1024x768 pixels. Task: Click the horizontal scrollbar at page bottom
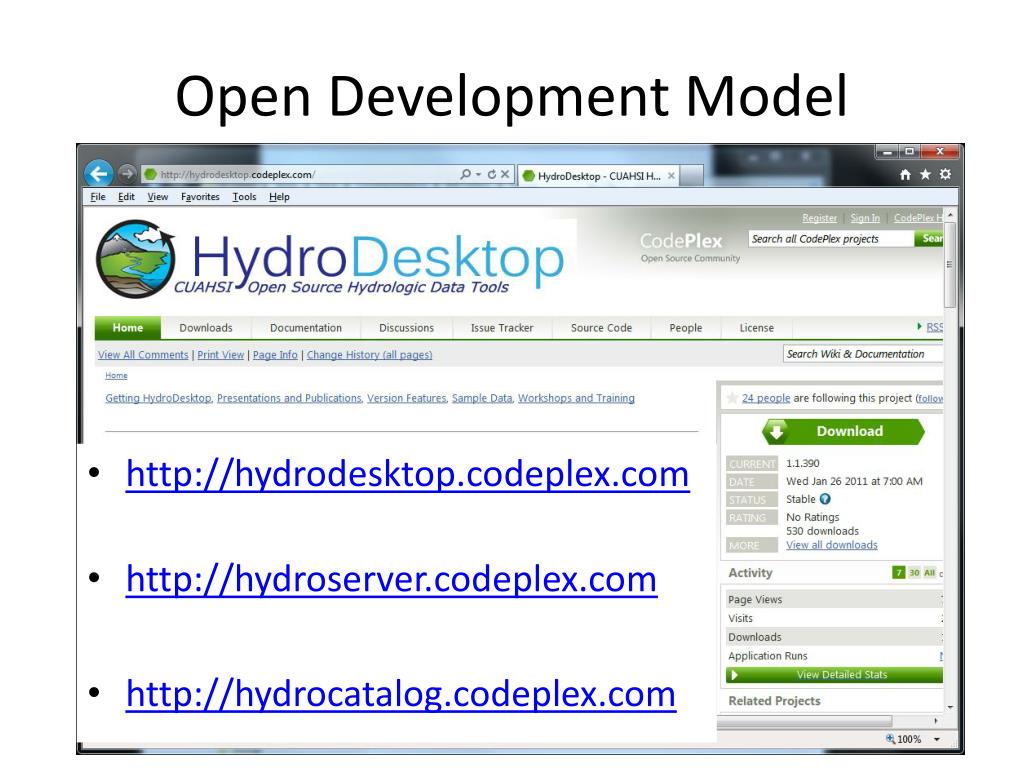click(x=805, y=721)
